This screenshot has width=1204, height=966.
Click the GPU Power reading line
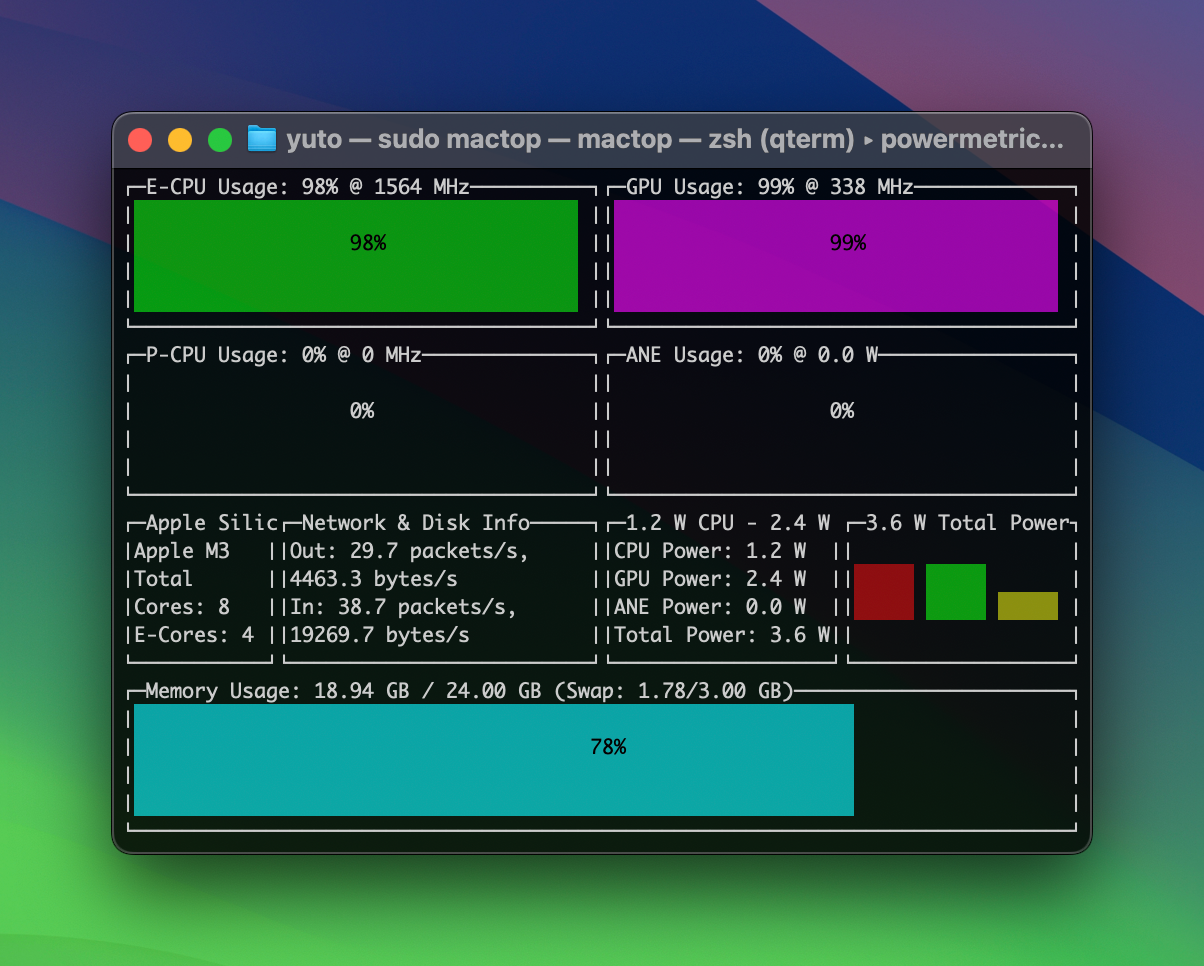(709, 579)
